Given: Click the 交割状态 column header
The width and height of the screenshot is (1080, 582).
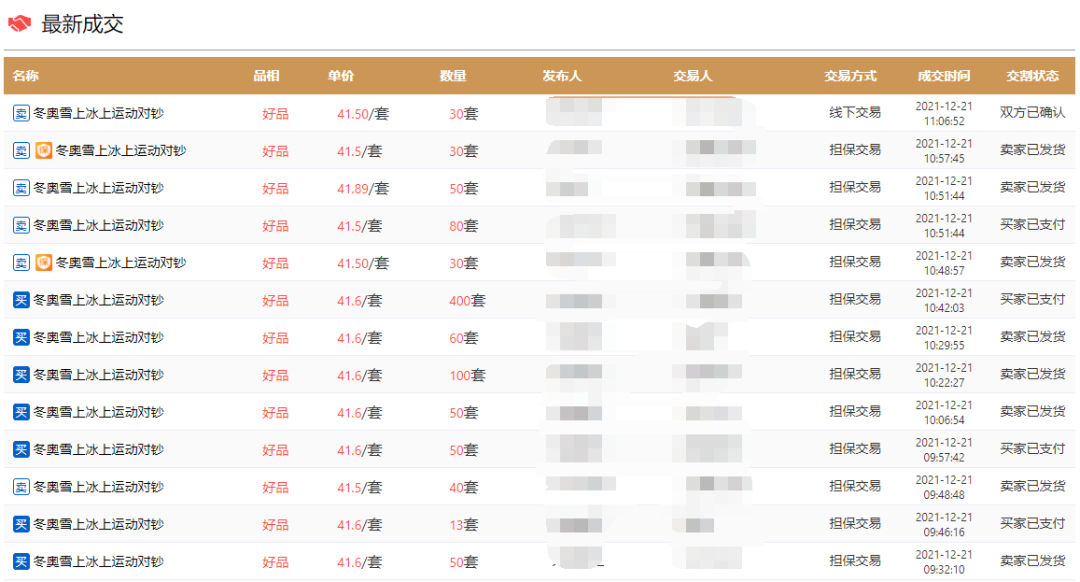Looking at the screenshot, I should 1032,76.
